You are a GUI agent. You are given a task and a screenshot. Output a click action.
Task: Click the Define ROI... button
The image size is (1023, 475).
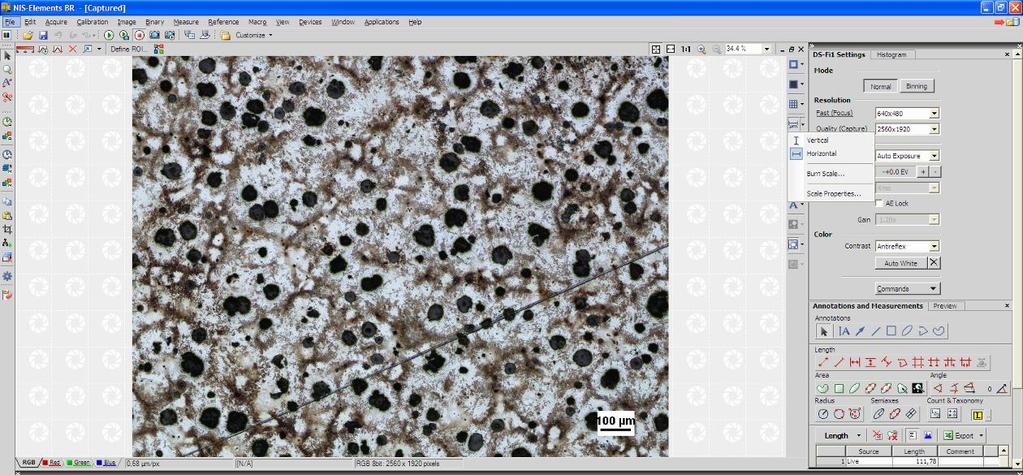(x=129, y=49)
